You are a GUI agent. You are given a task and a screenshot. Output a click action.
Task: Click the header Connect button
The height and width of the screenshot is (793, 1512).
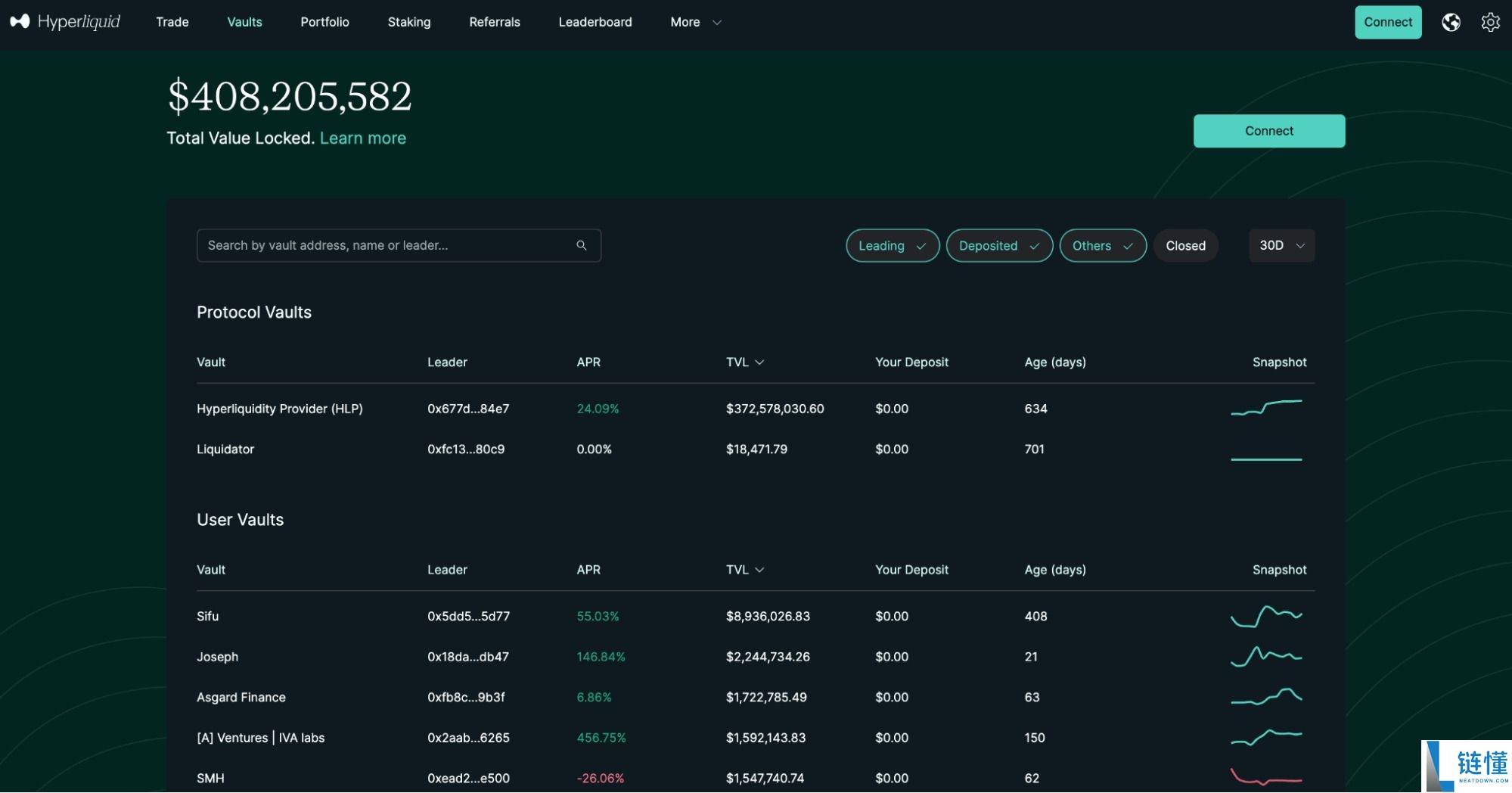coord(1388,22)
